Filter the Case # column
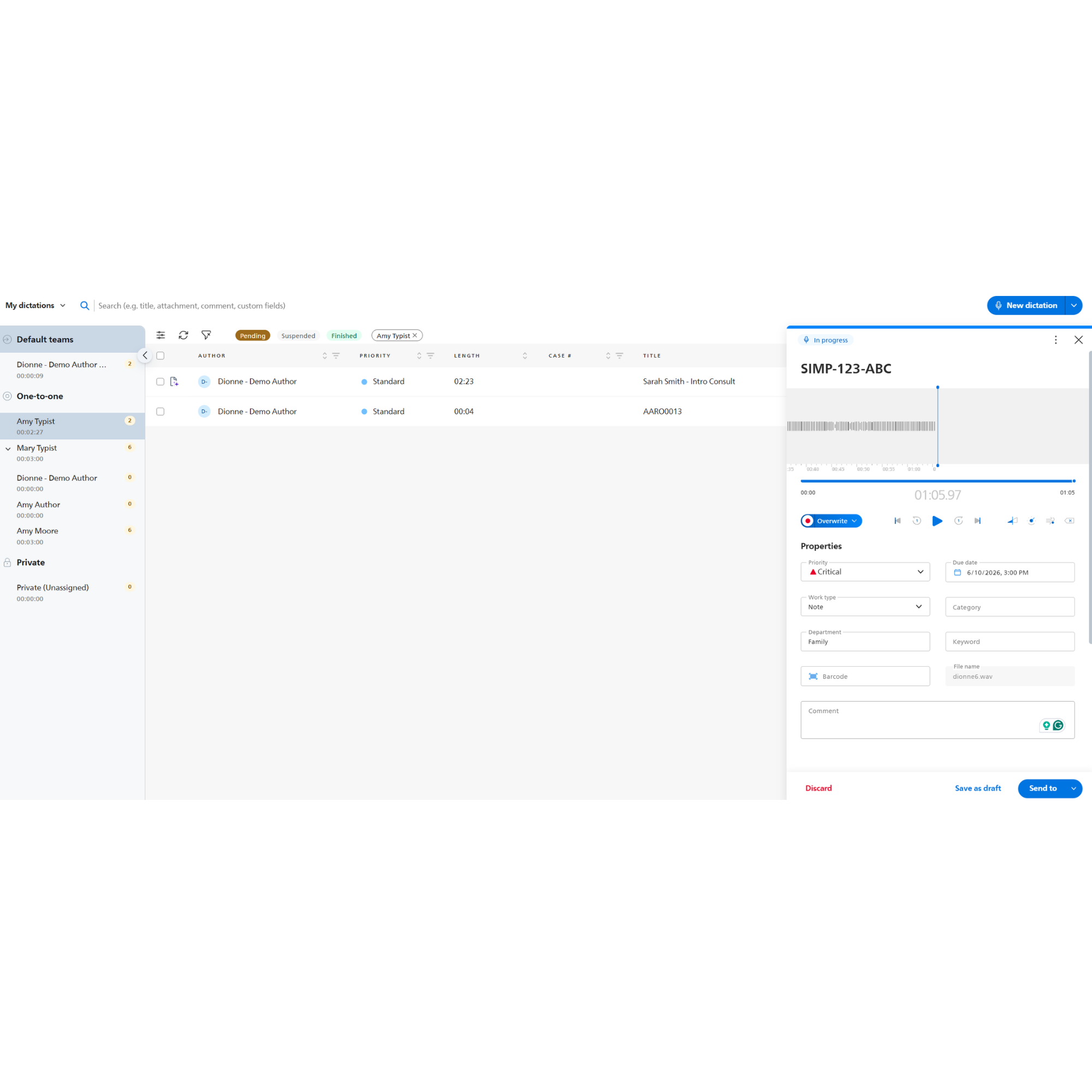Screen dimensions: 1092x1092 click(x=620, y=355)
